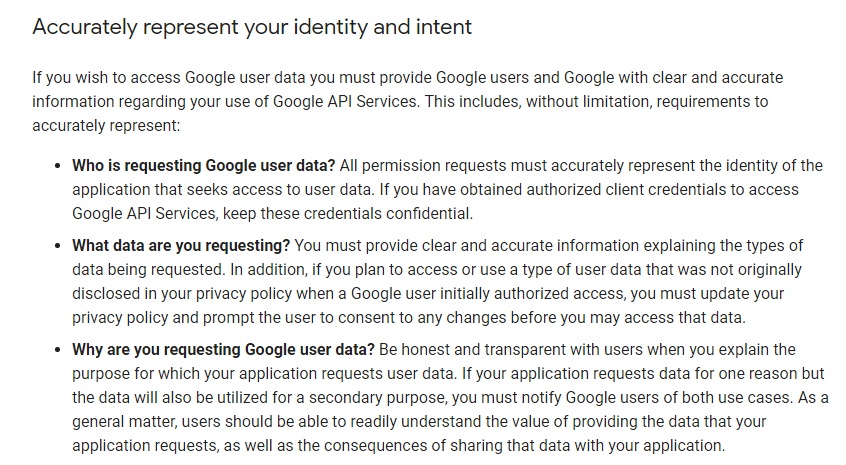Click the text 'accurately represent:' ending the intro
Viewport: 846px width, 465px height.
(x=106, y=126)
